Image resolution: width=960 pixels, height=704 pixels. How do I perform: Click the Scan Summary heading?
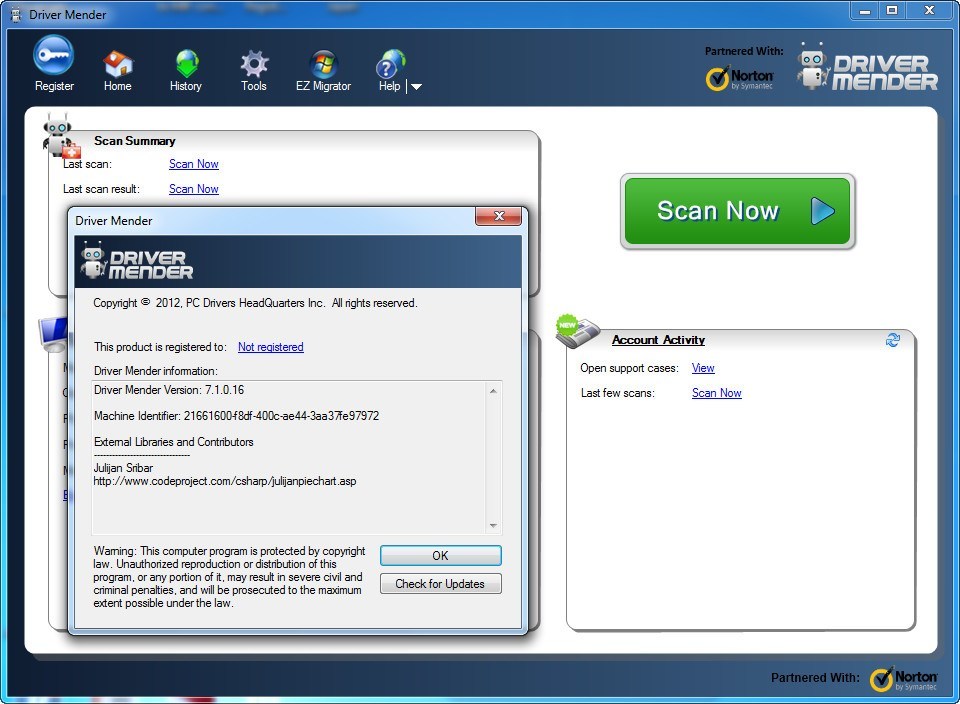pos(135,141)
